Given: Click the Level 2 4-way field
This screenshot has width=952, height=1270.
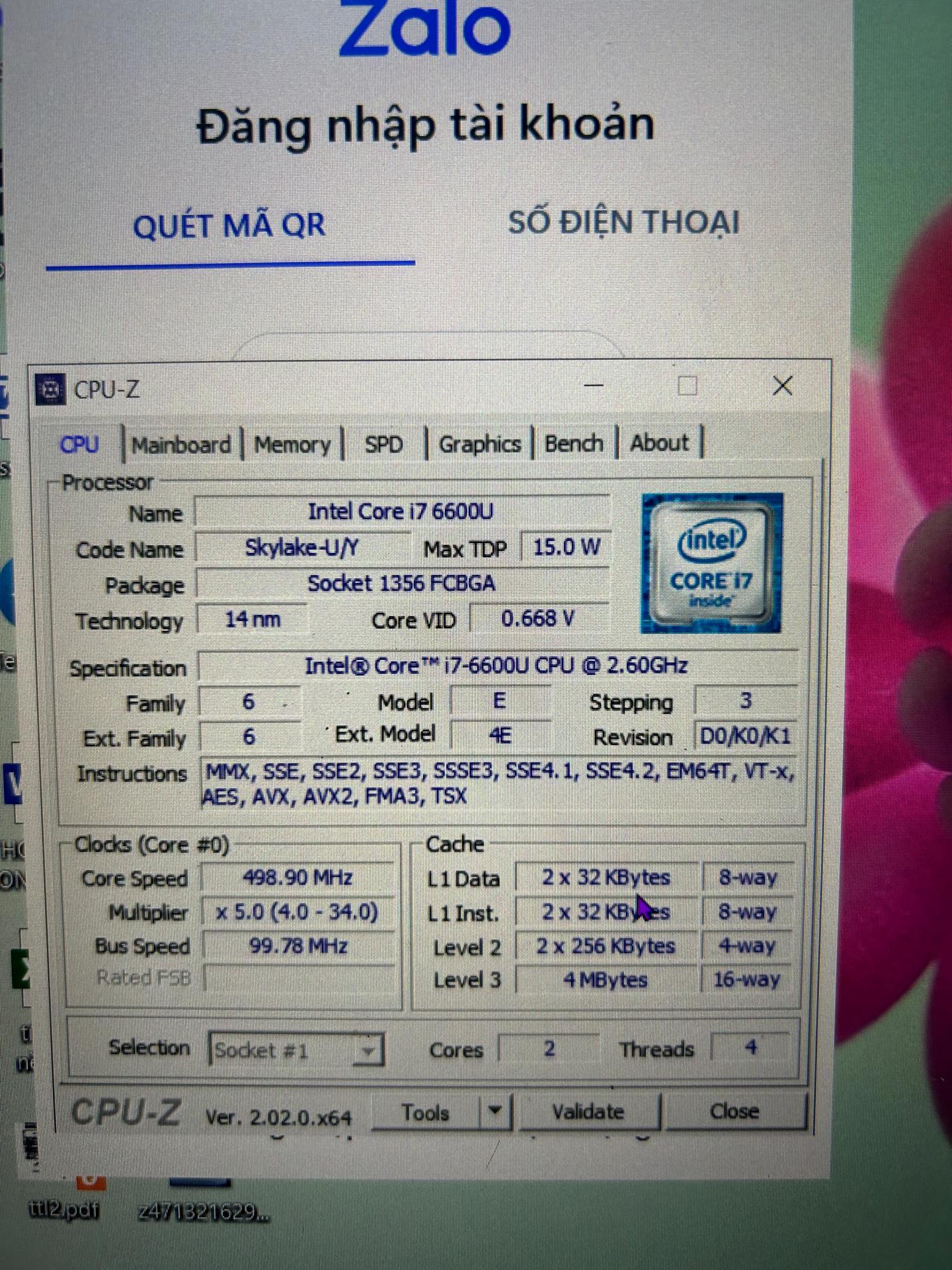Looking at the screenshot, I should click(x=747, y=945).
